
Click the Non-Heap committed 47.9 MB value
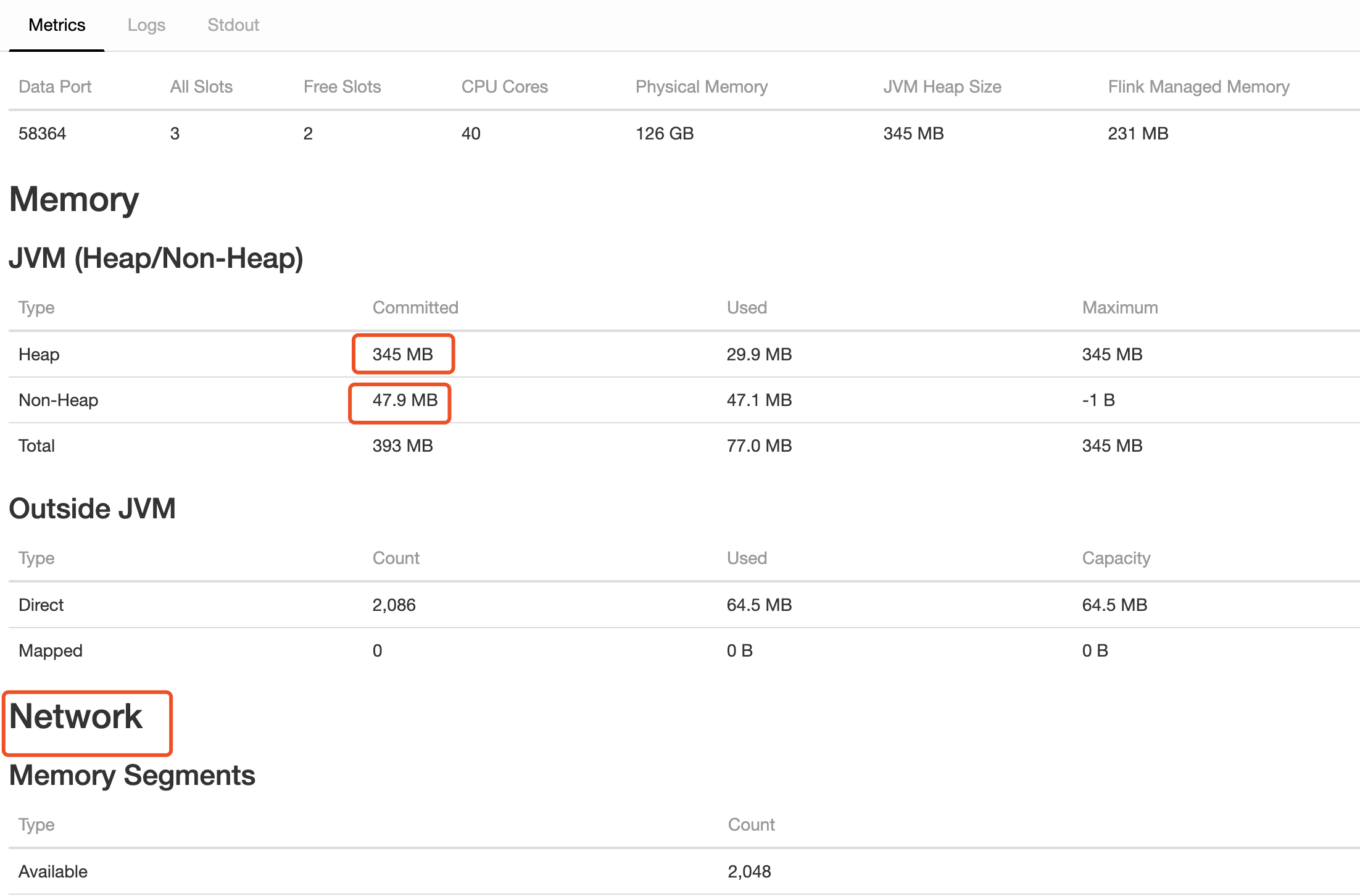tap(404, 400)
